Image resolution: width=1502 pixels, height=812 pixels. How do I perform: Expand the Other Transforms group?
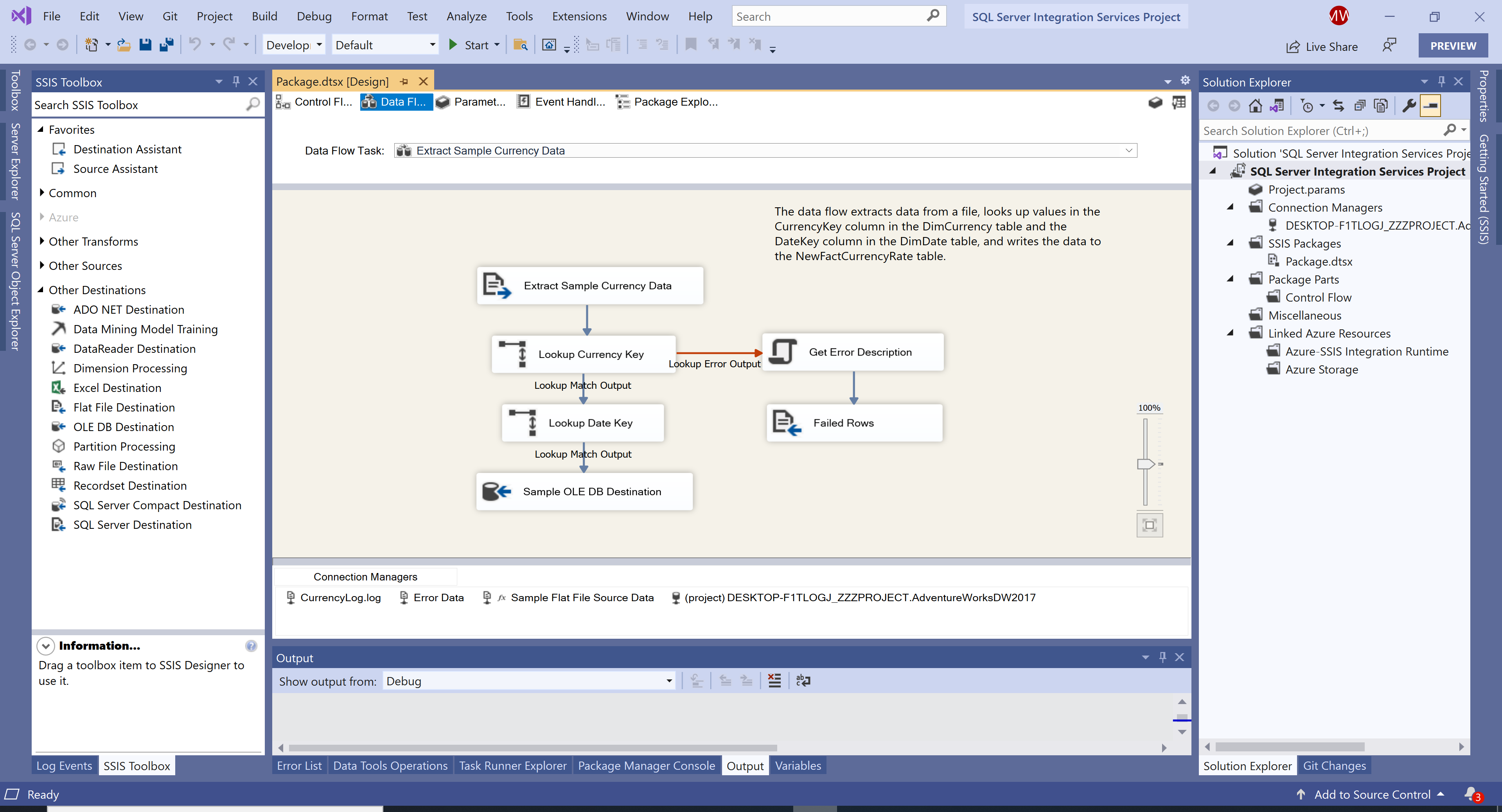[42, 241]
